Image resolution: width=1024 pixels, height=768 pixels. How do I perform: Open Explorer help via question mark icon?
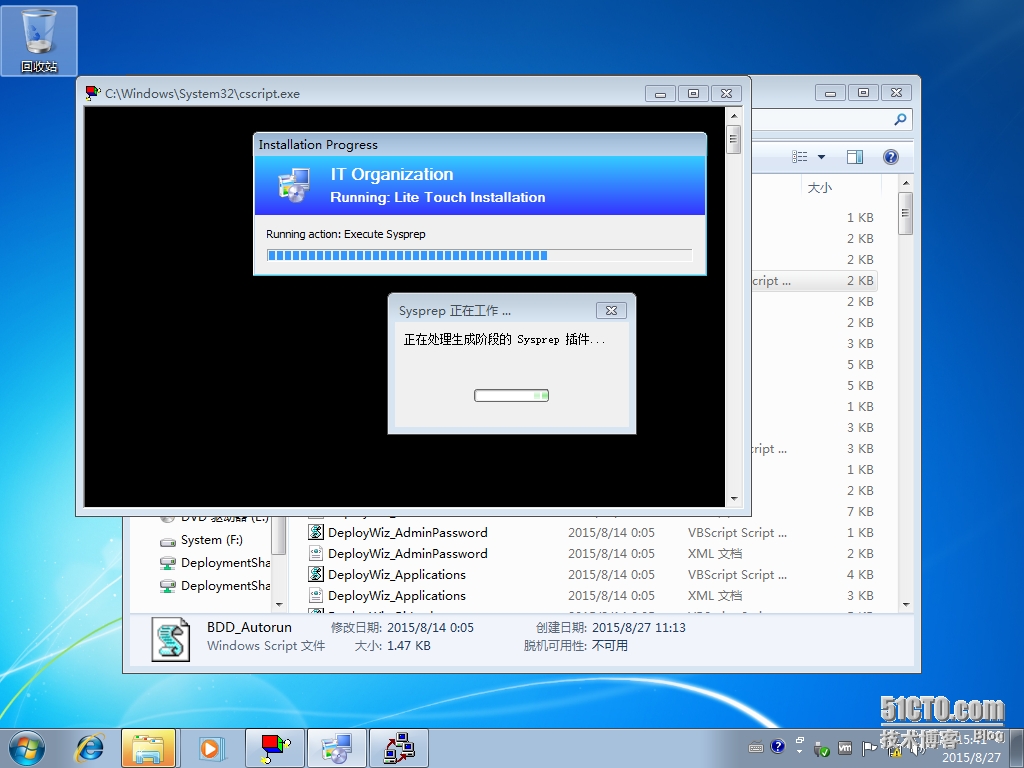[891, 157]
